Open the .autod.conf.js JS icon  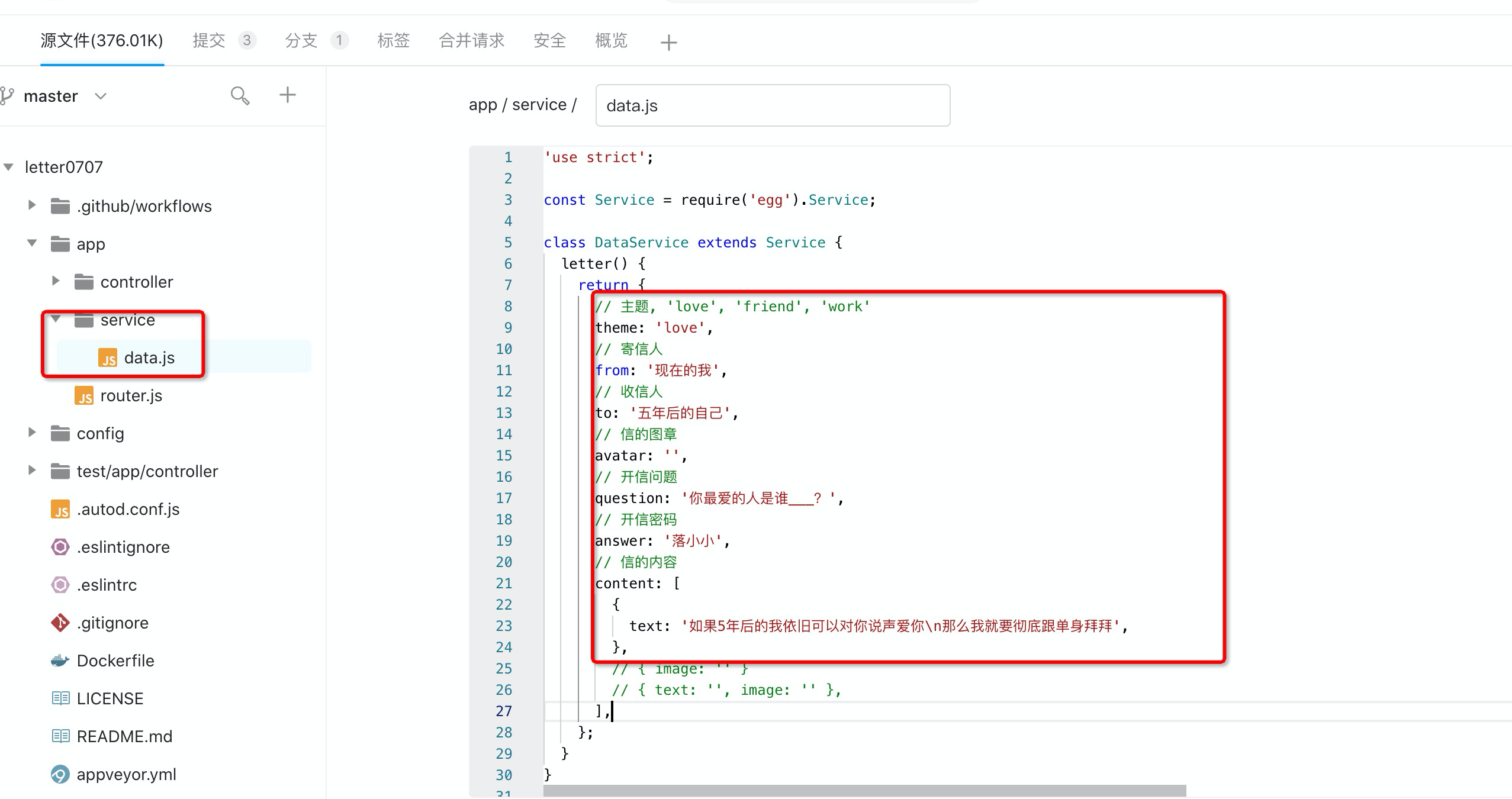(60, 509)
